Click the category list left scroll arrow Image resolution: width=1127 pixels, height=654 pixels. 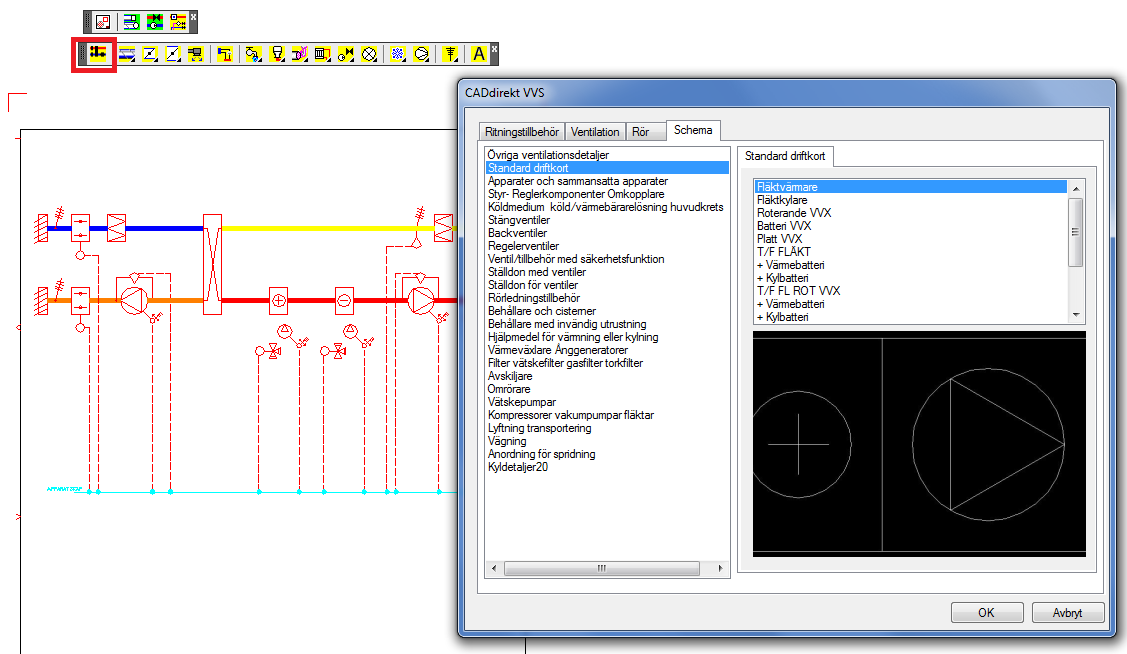pos(494,568)
